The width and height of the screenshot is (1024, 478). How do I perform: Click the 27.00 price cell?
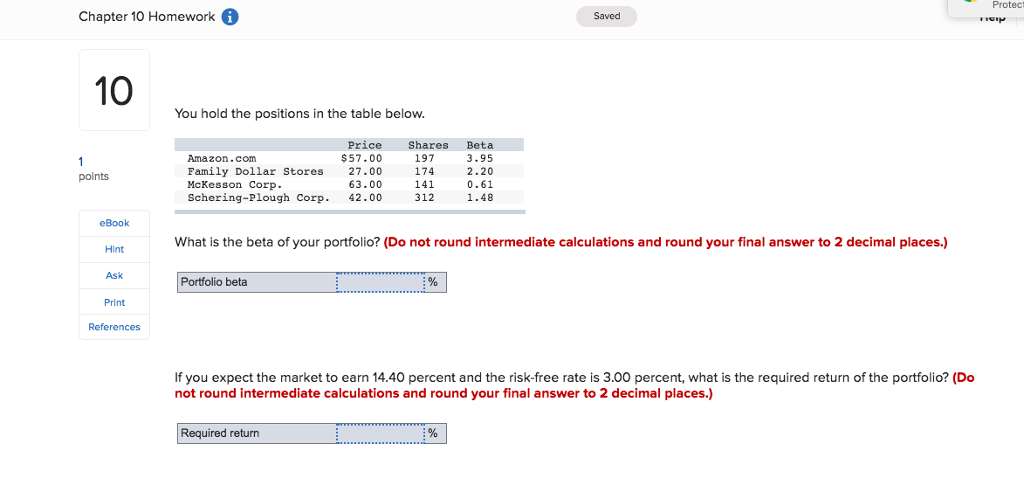[364, 171]
